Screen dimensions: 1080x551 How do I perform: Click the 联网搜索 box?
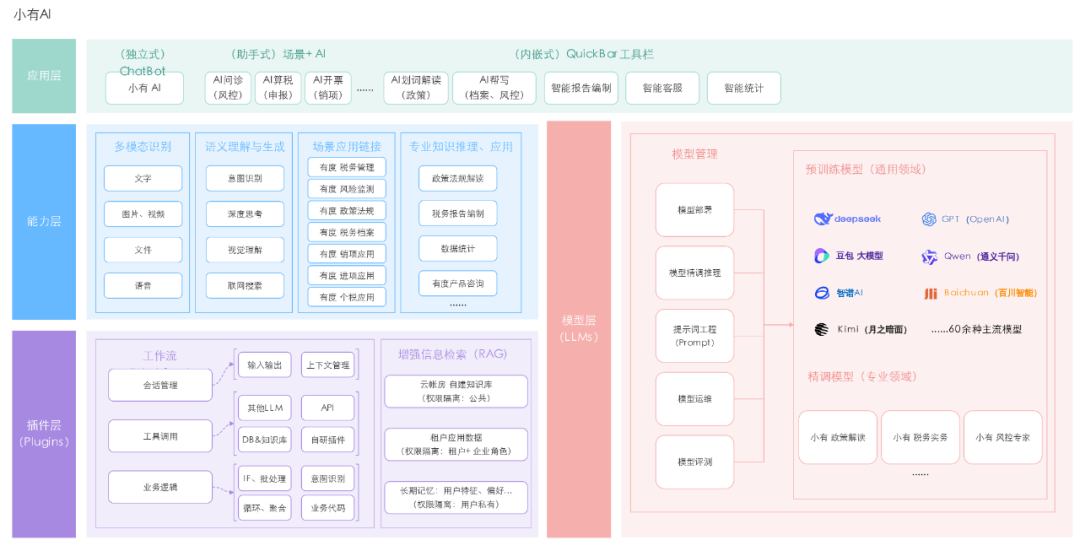(x=245, y=286)
